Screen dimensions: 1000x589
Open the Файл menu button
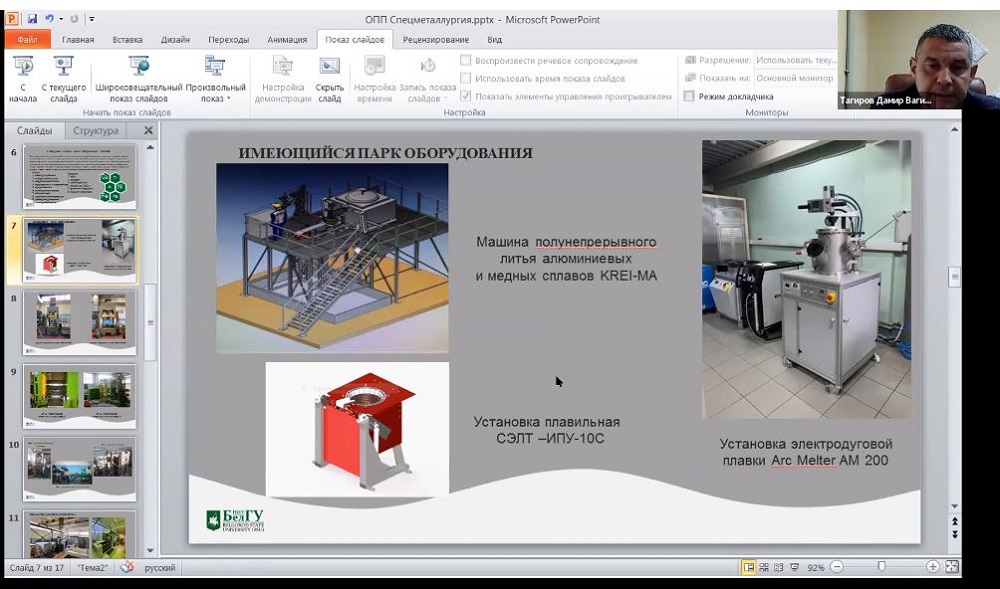[x=27, y=40]
